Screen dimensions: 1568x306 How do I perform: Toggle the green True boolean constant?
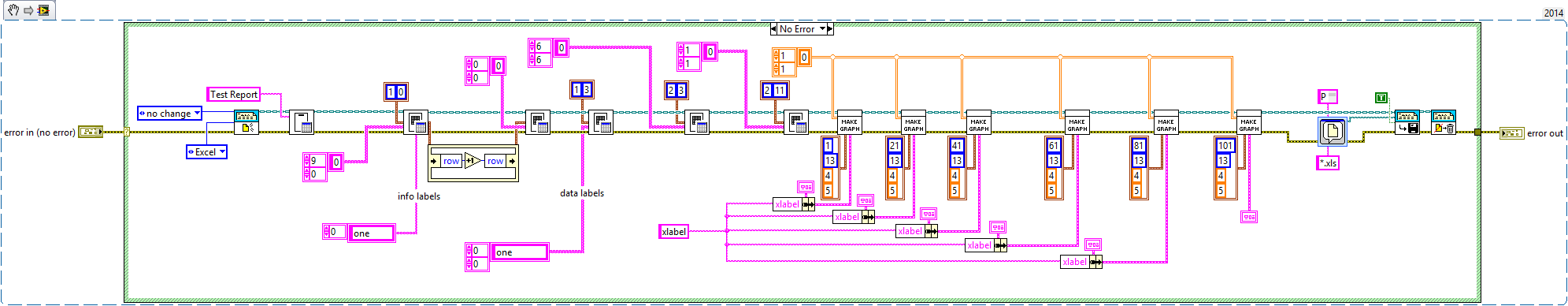(1381, 98)
